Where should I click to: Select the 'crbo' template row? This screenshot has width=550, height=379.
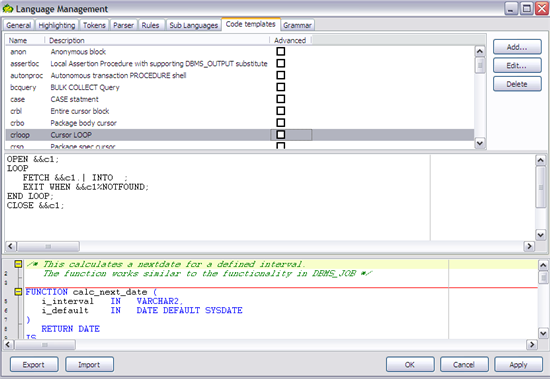click(240, 123)
